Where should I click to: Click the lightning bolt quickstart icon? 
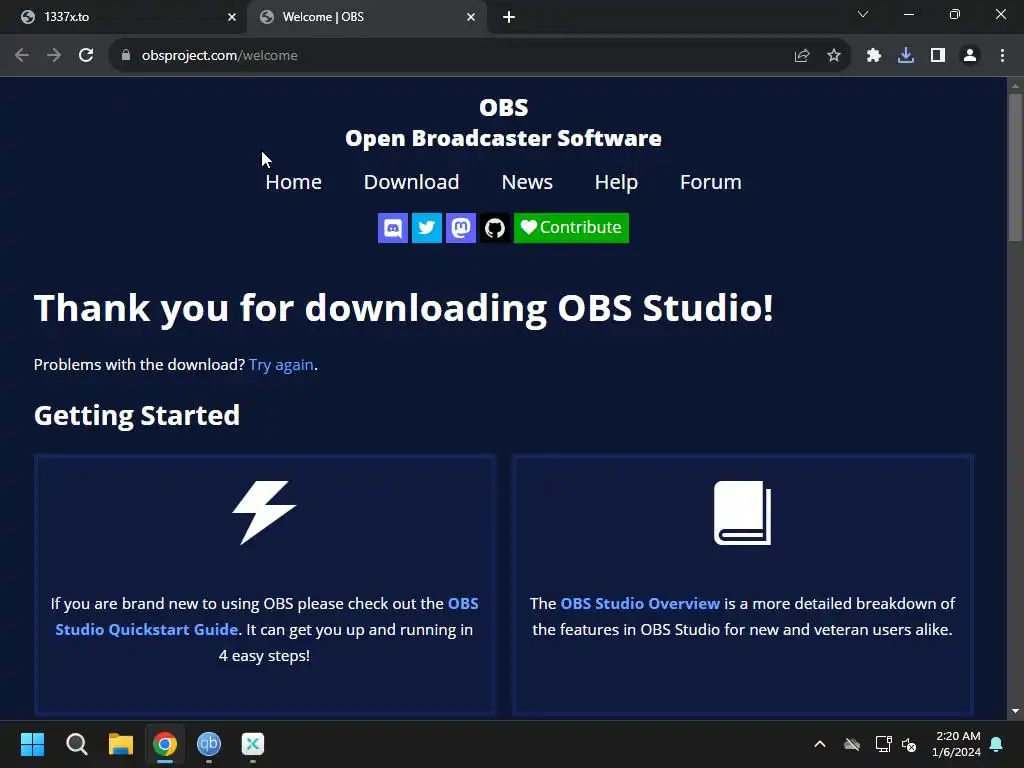click(x=264, y=513)
